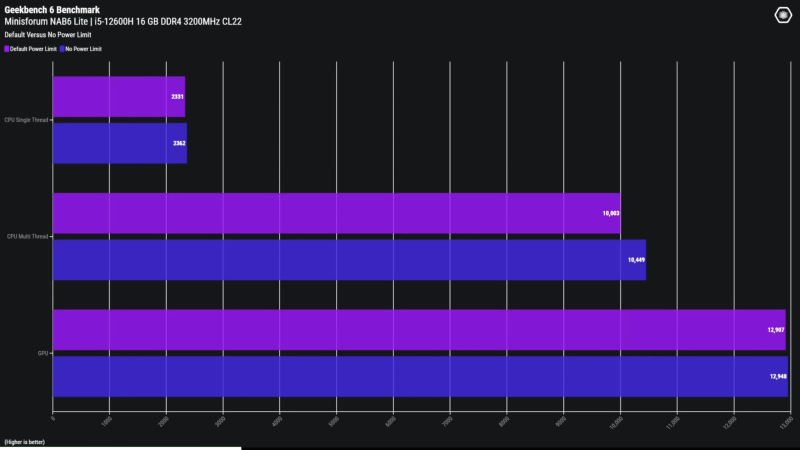Click the blue No Power Limit legend swatch
This screenshot has height=450, width=800.
click(x=61, y=48)
